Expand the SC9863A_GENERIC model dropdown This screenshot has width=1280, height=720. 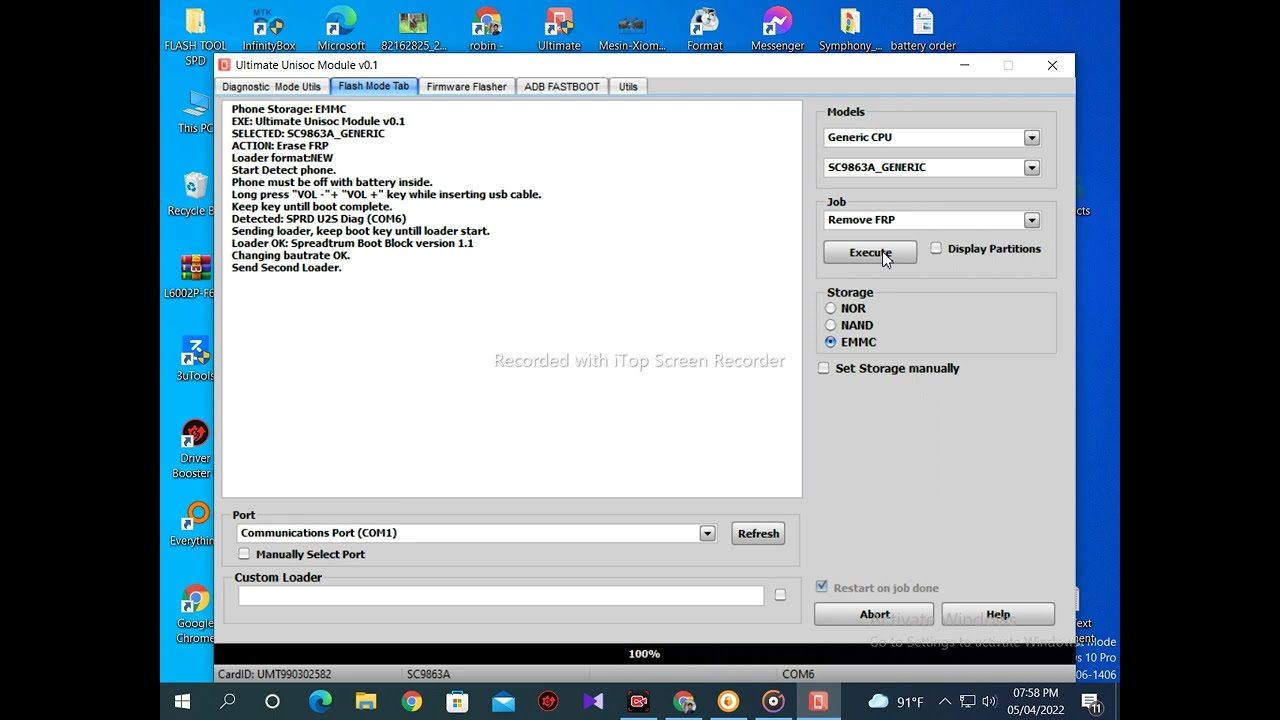(x=1032, y=168)
